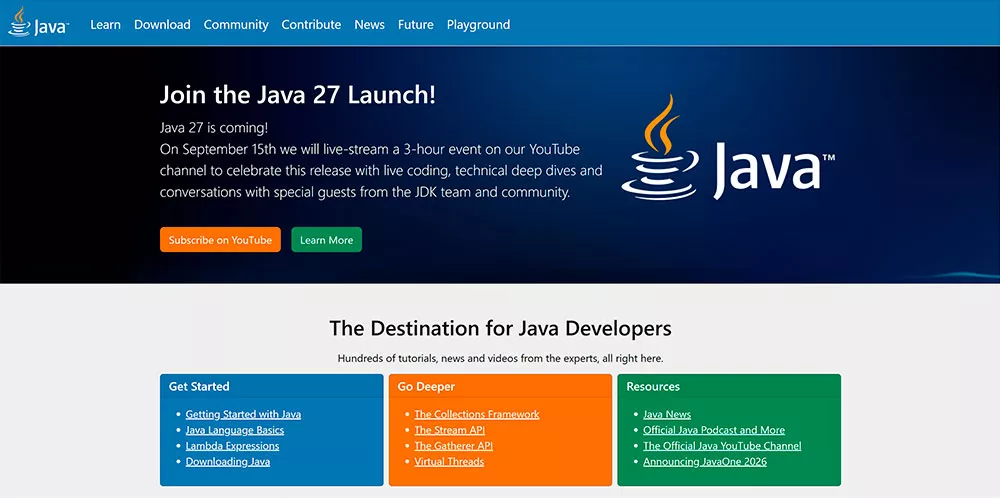
Task: Click the Subscribe on YouTube button
Action: (x=220, y=240)
